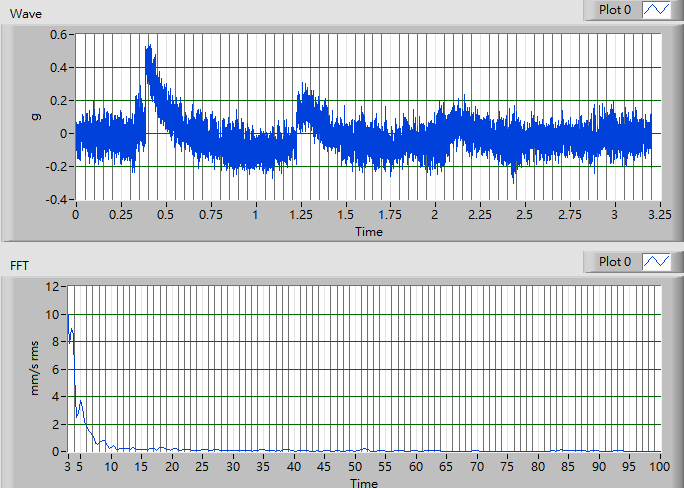Click the 3 start value on FFT X-axis

pos(67,466)
